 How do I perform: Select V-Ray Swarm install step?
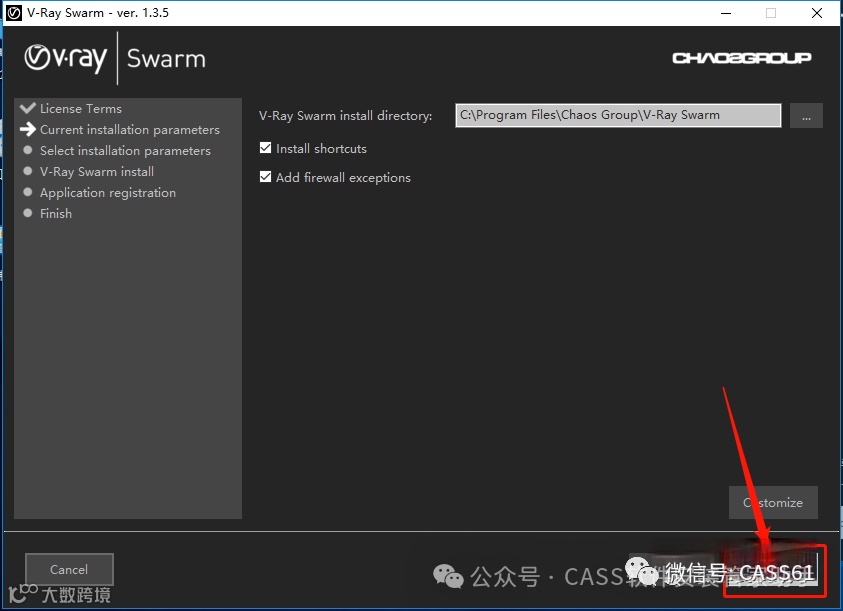tap(97, 172)
